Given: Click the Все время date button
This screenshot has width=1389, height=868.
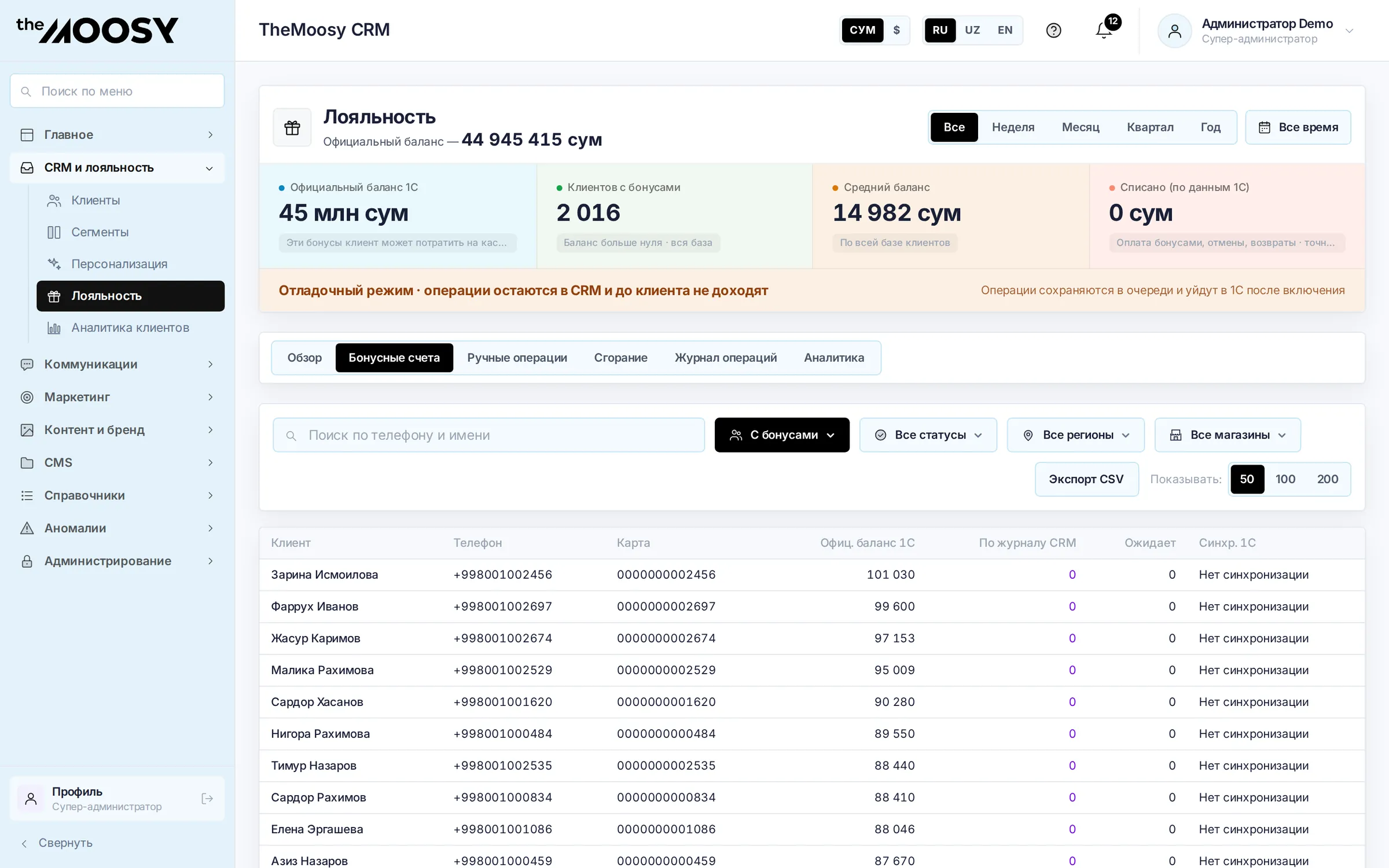Looking at the screenshot, I should click(x=1298, y=127).
